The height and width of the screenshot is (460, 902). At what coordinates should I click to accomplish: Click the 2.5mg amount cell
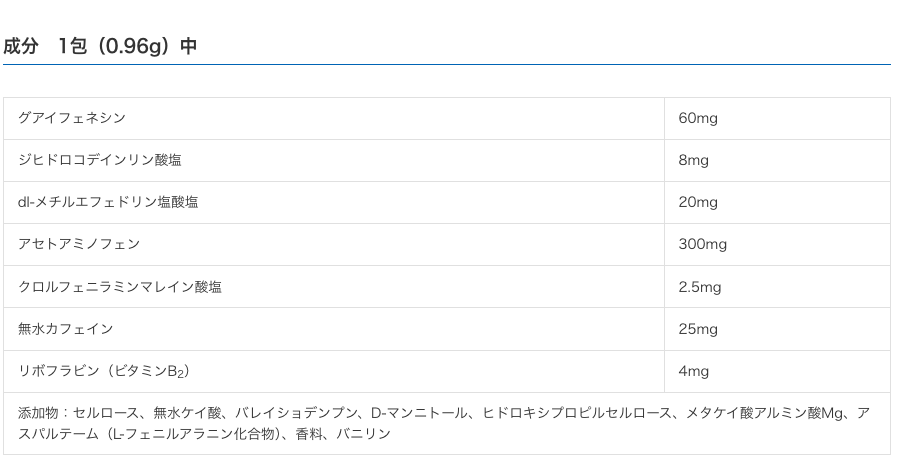coord(700,287)
